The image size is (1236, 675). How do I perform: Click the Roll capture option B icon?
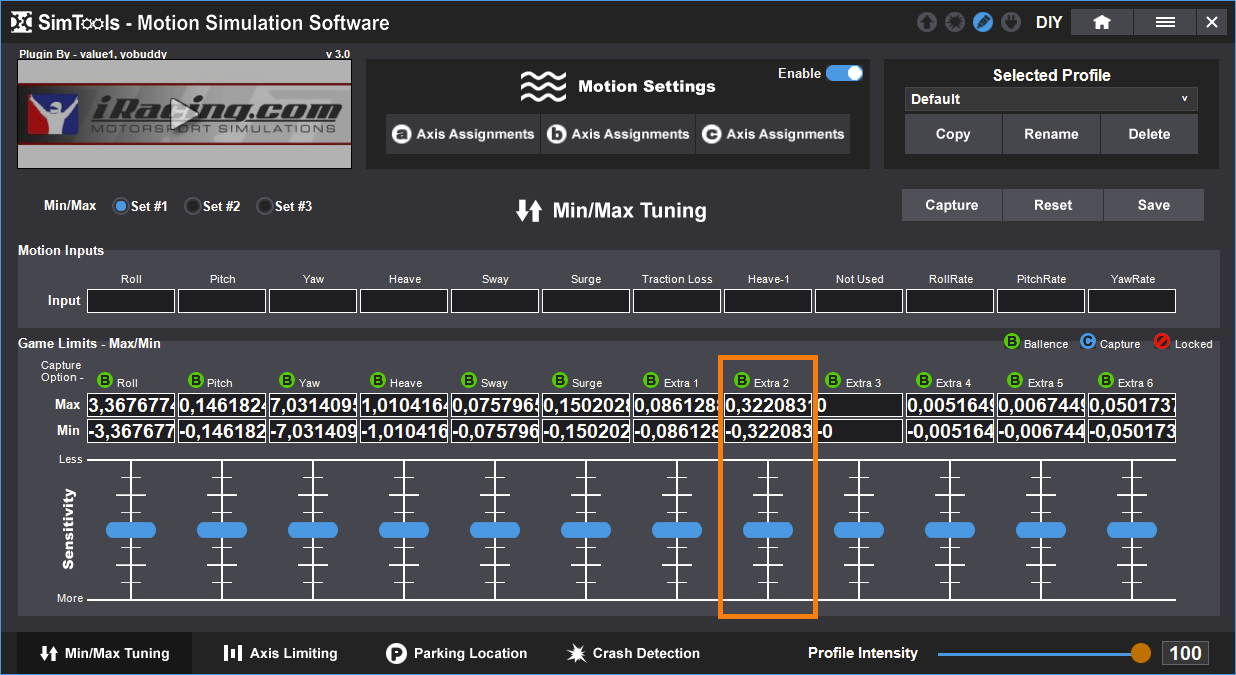pyautogui.click(x=105, y=381)
